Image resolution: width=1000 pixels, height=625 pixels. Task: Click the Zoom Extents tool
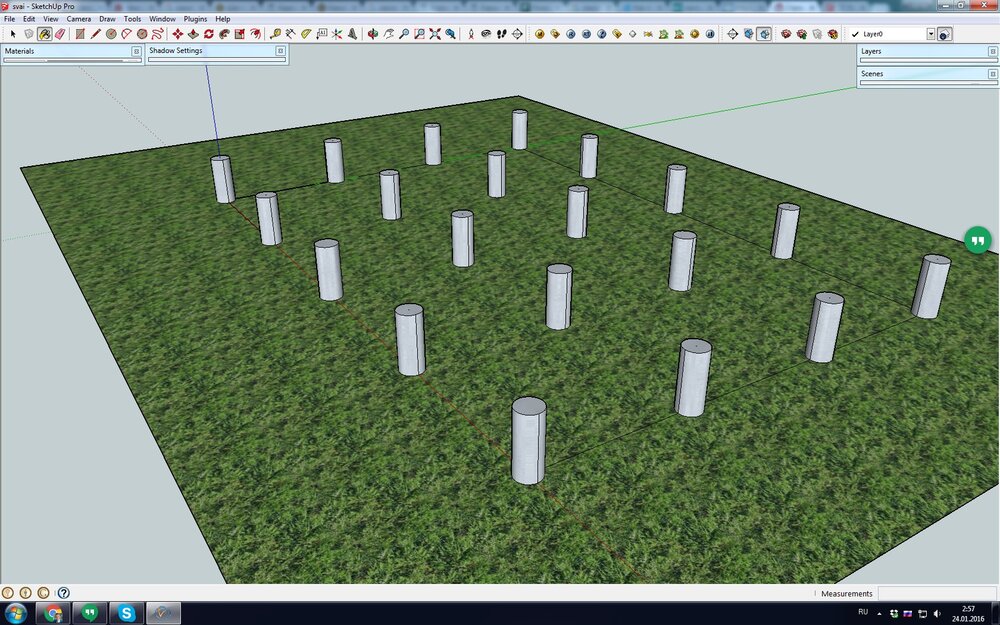pyautogui.click(x=435, y=34)
